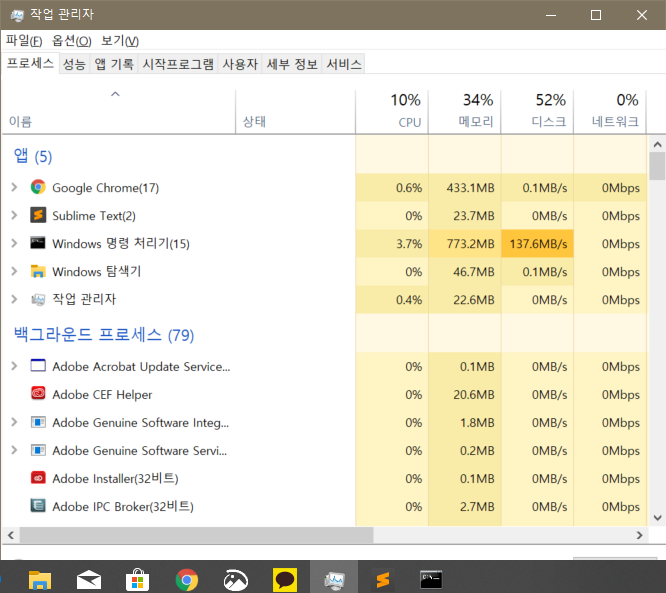Click the Adobe IPC Broker(32비트) icon
This screenshot has height=593, width=666.
tap(38, 506)
